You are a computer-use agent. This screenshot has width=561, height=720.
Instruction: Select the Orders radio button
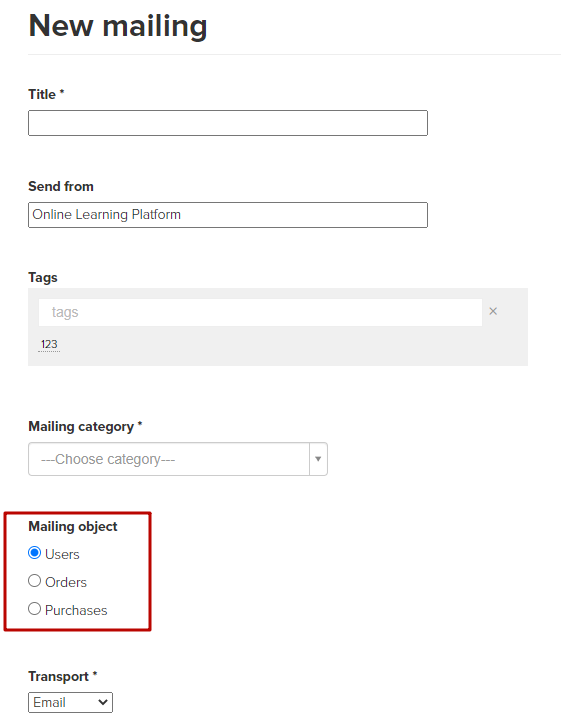34,581
